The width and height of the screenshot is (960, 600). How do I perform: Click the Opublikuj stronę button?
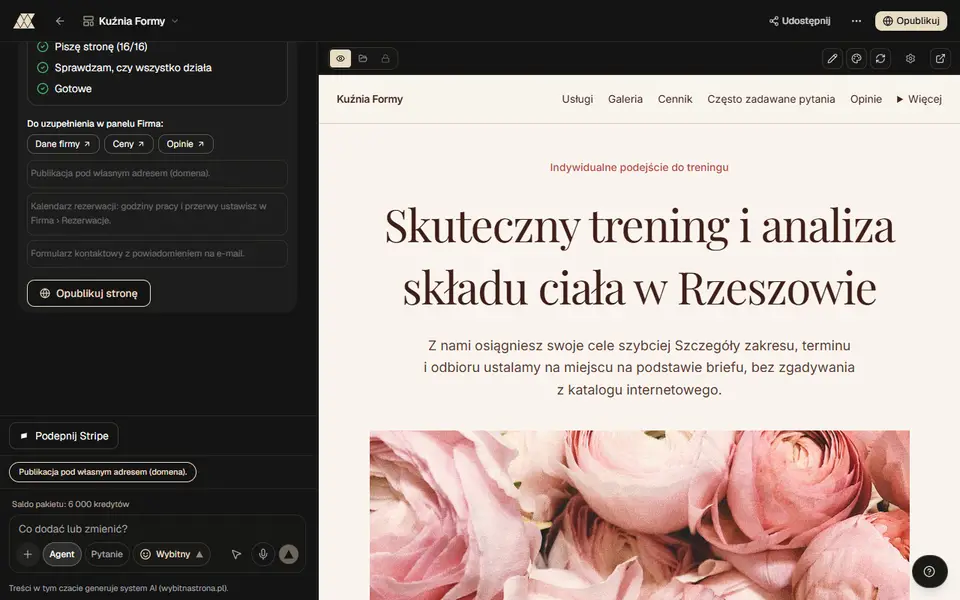[89, 293]
